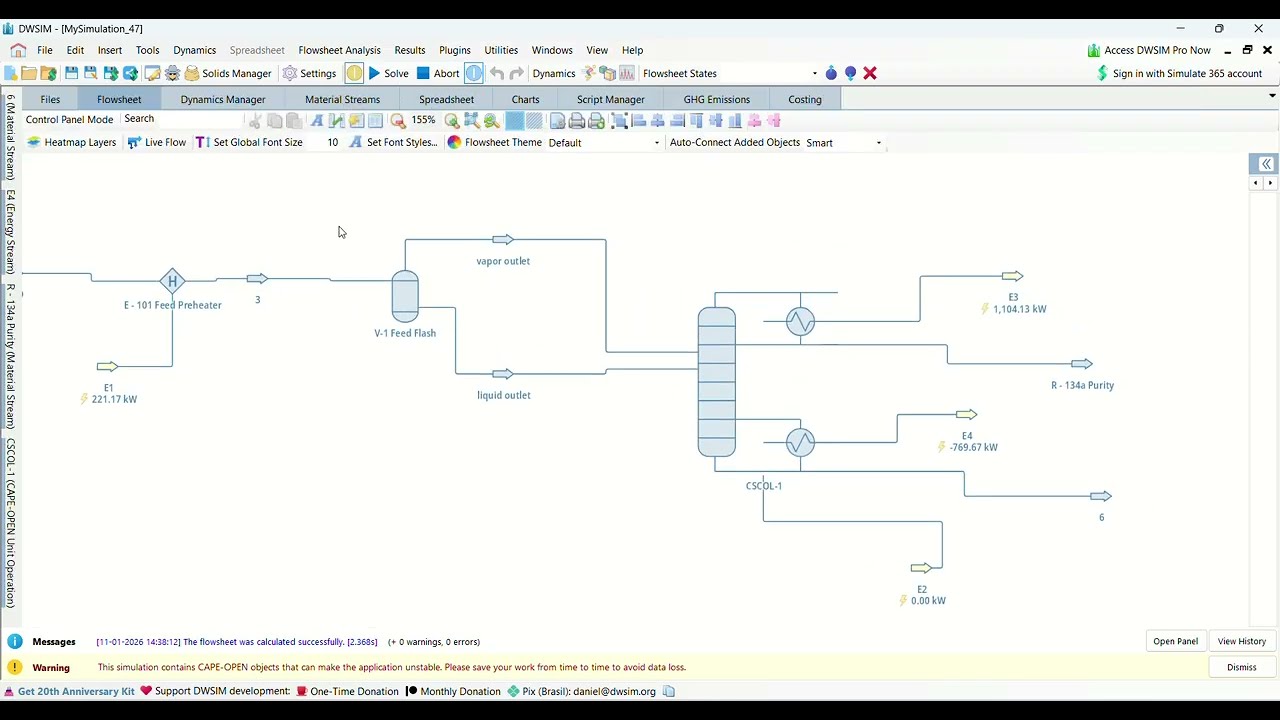
Task: Select the V-1 Feed Flash vessel
Action: (x=405, y=296)
